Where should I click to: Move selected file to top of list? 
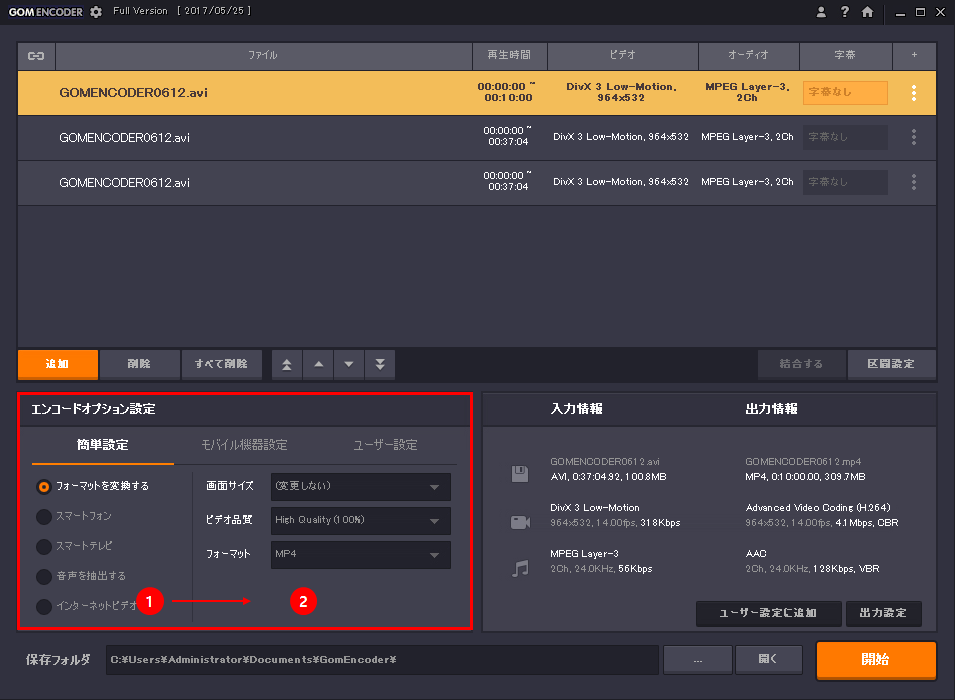(287, 364)
